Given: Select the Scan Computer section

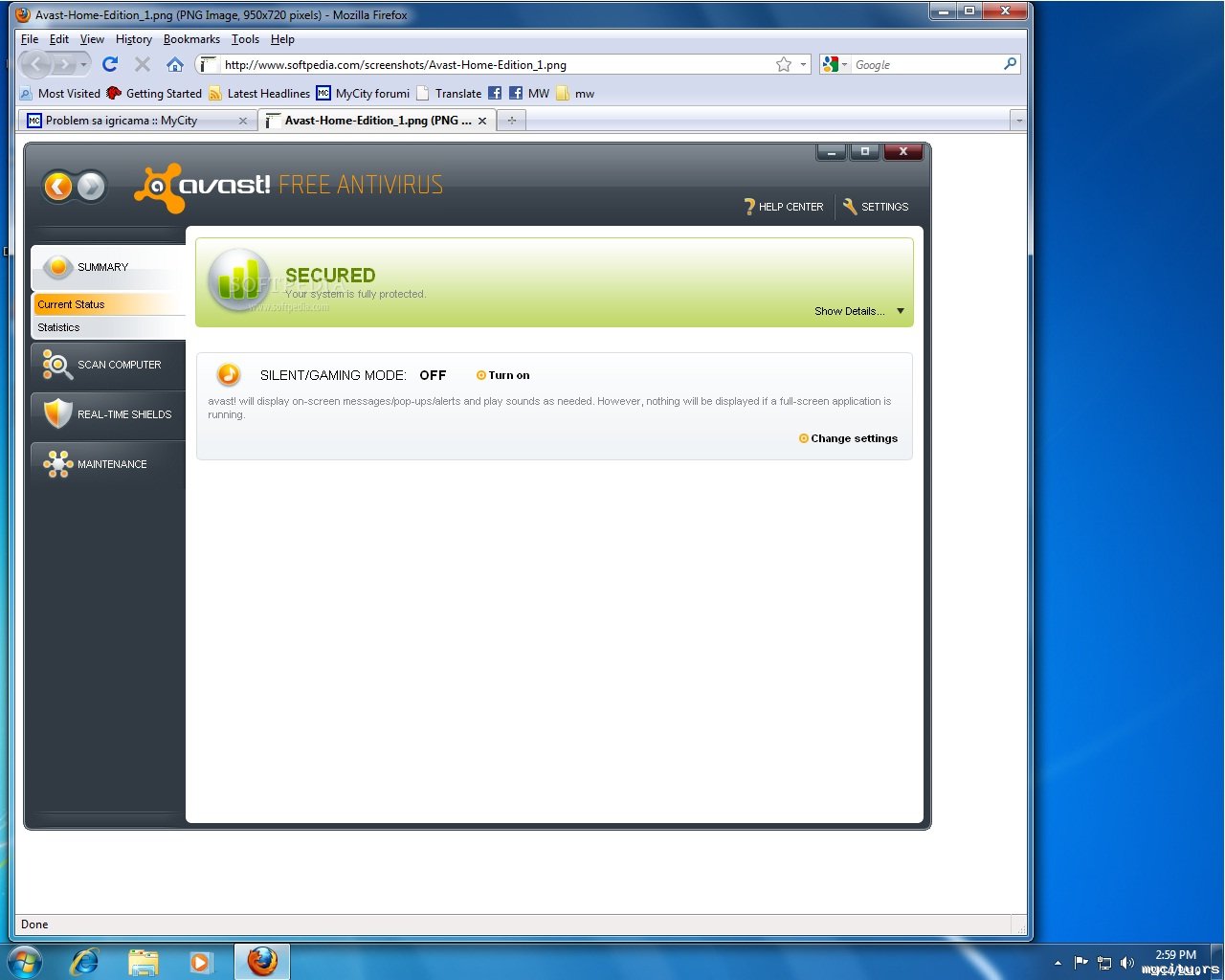Looking at the screenshot, I should (x=108, y=366).
